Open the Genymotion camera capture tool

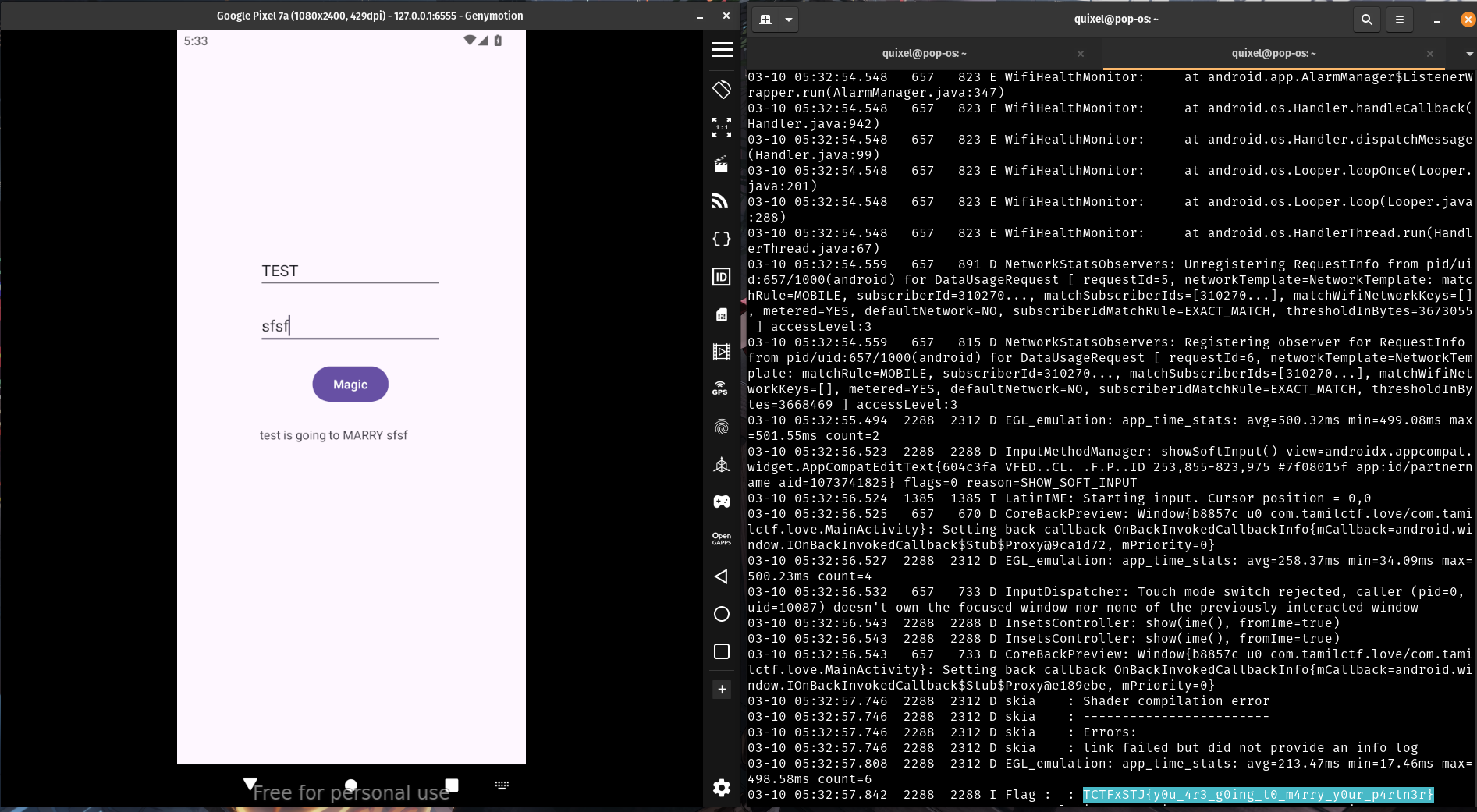click(721, 165)
